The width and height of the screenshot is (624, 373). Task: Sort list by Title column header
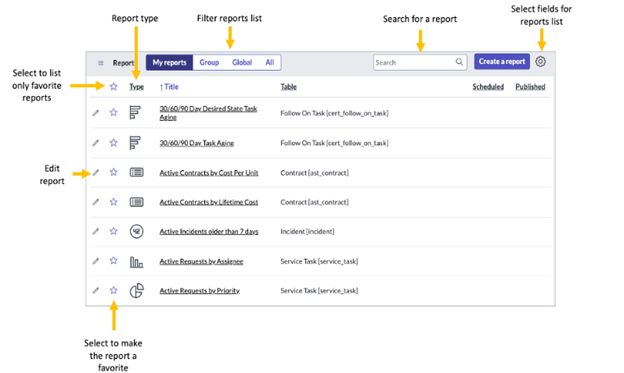tap(169, 87)
